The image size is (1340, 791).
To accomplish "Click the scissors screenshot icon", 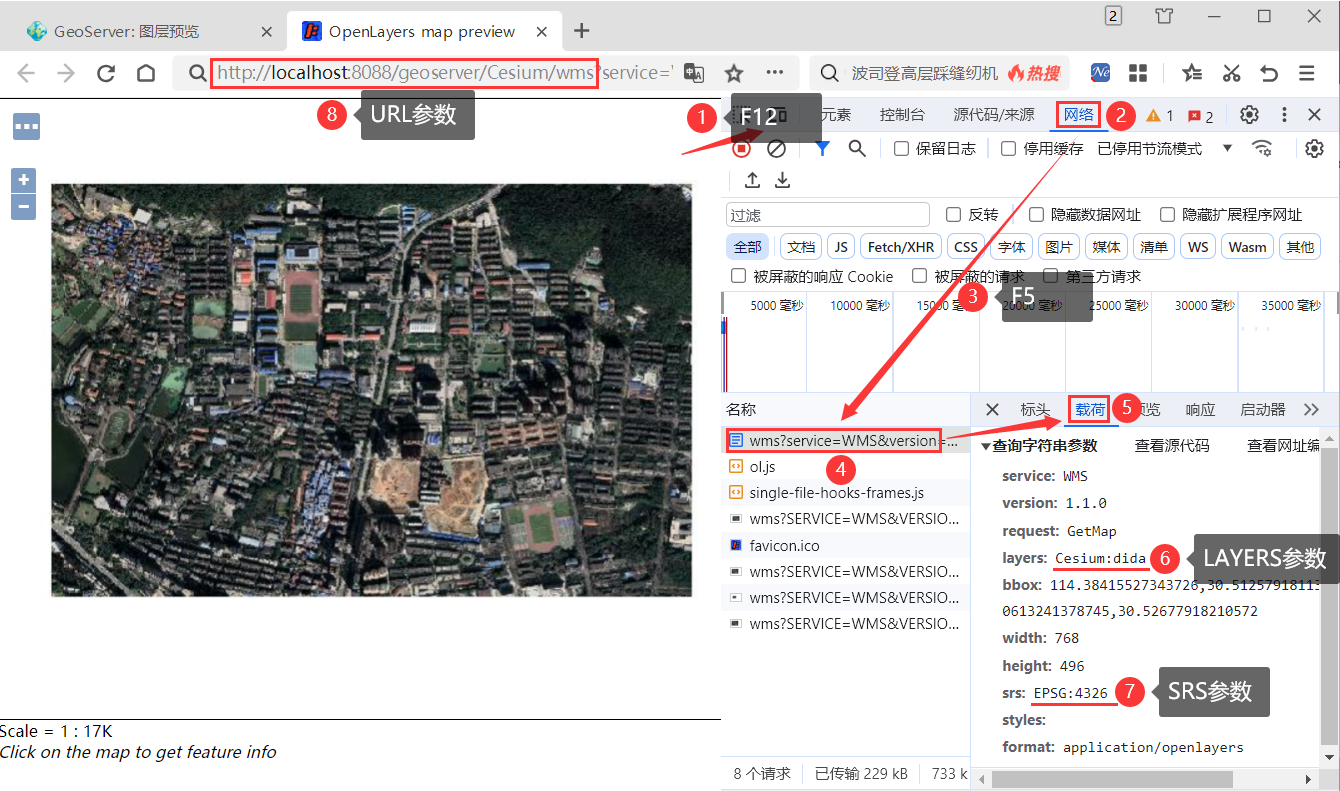I will [1231, 73].
